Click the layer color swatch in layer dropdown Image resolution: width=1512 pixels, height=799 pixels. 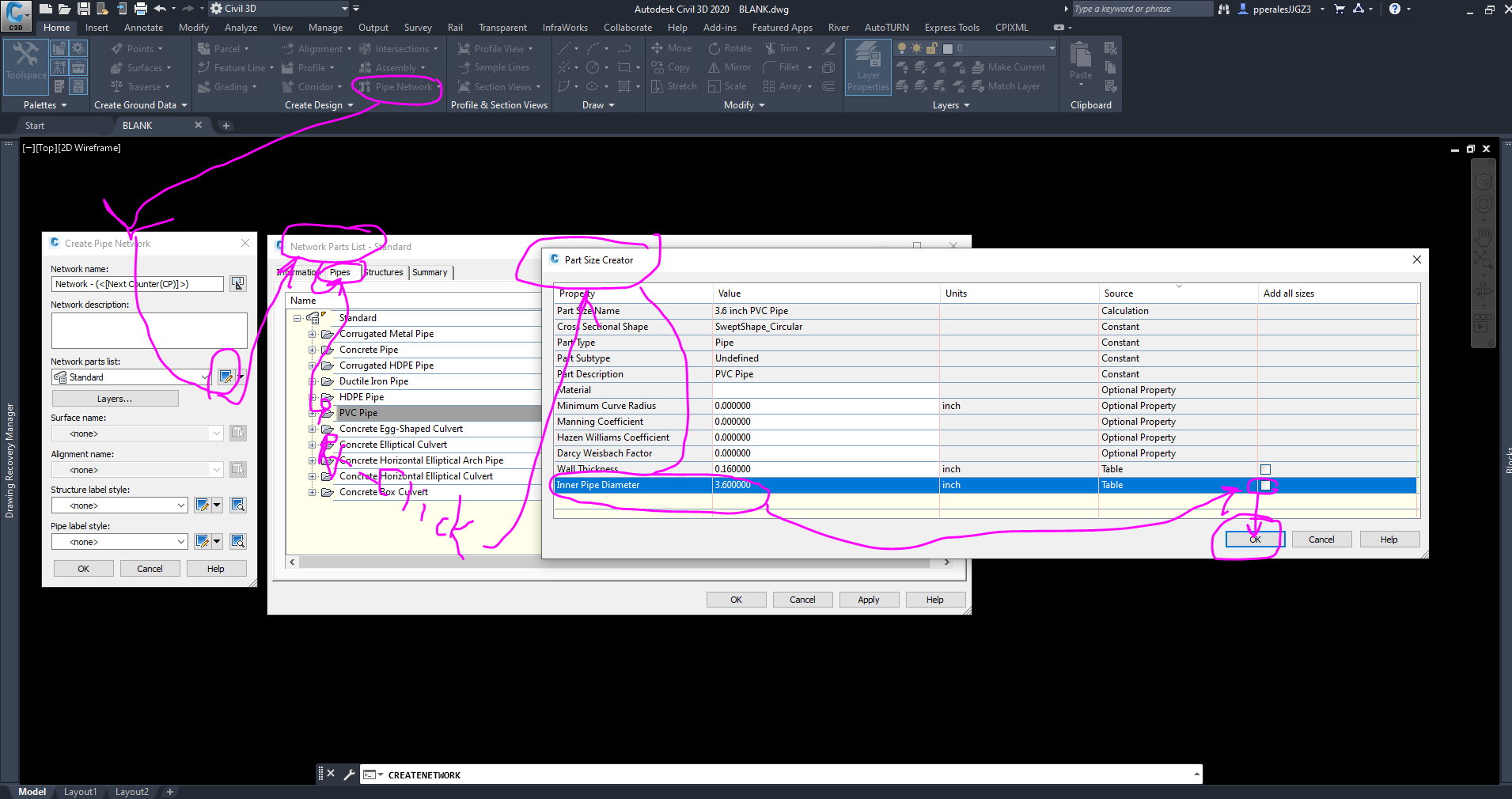pos(947,48)
